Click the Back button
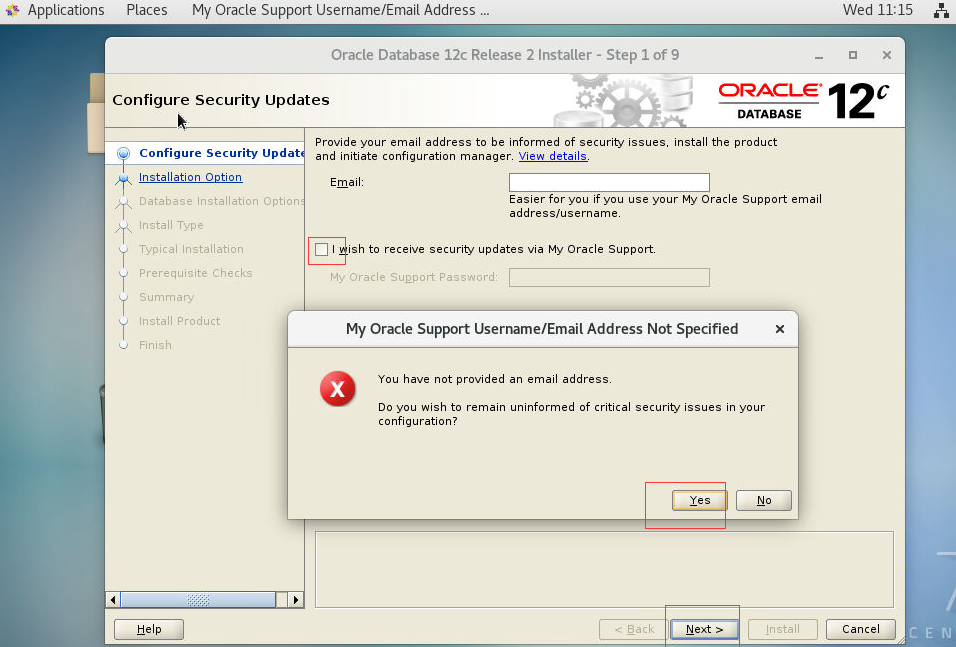This screenshot has height=647, width=956. [633, 629]
